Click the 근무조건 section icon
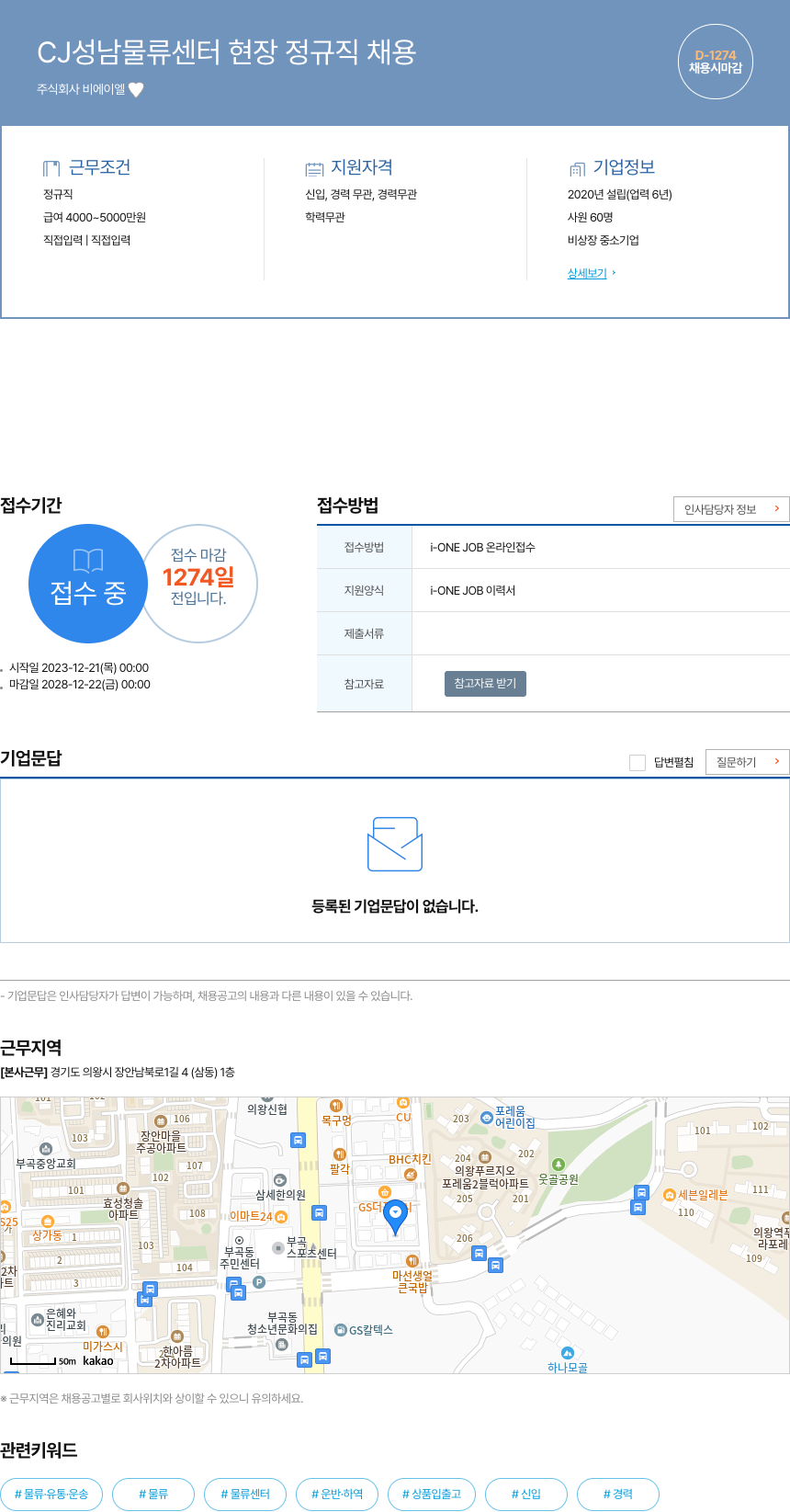790x1512 pixels. pos(51,168)
